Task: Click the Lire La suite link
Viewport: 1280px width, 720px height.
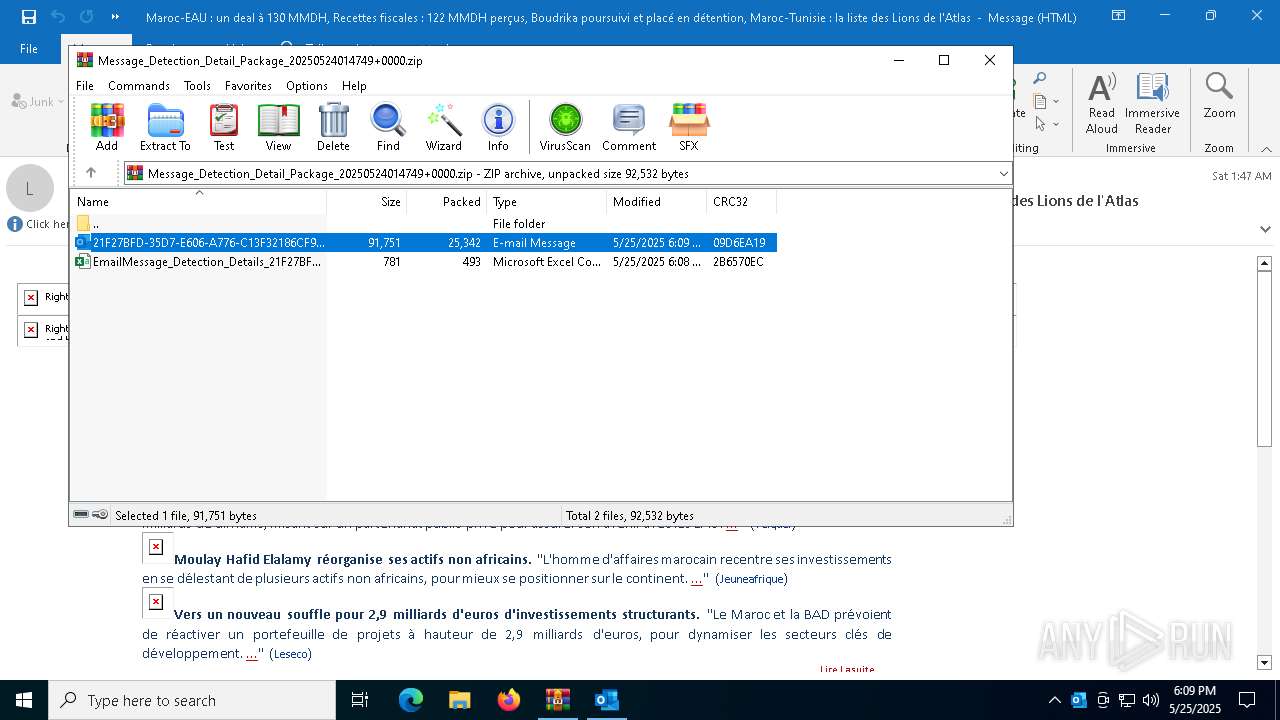Action: tap(847, 669)
